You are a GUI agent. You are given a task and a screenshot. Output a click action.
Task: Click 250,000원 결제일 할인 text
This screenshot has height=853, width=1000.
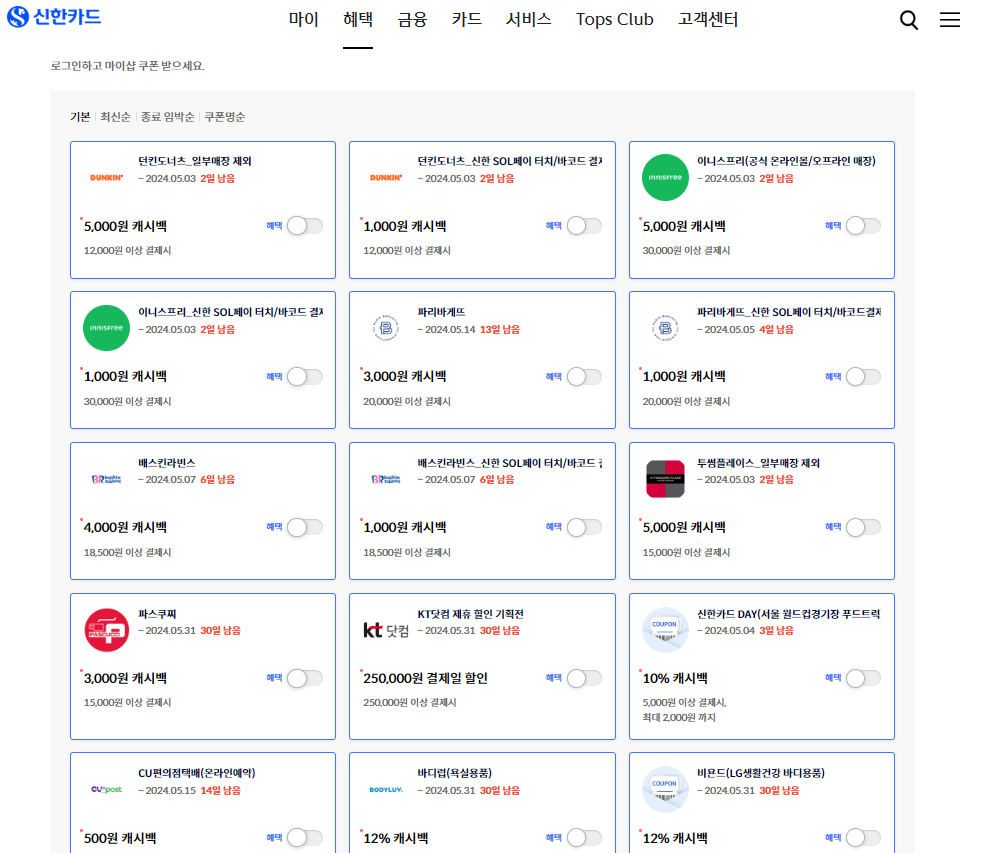(x=425, y=678)
